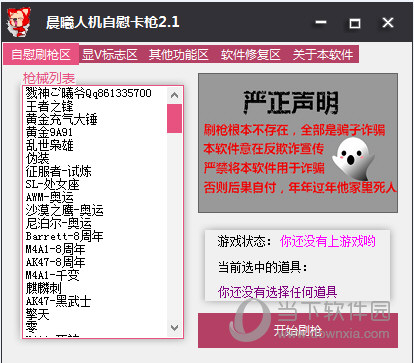This screenshot has width=414, height=363.
Task: Select SL-处女座 from the weapon list
Action: point(52,184)
